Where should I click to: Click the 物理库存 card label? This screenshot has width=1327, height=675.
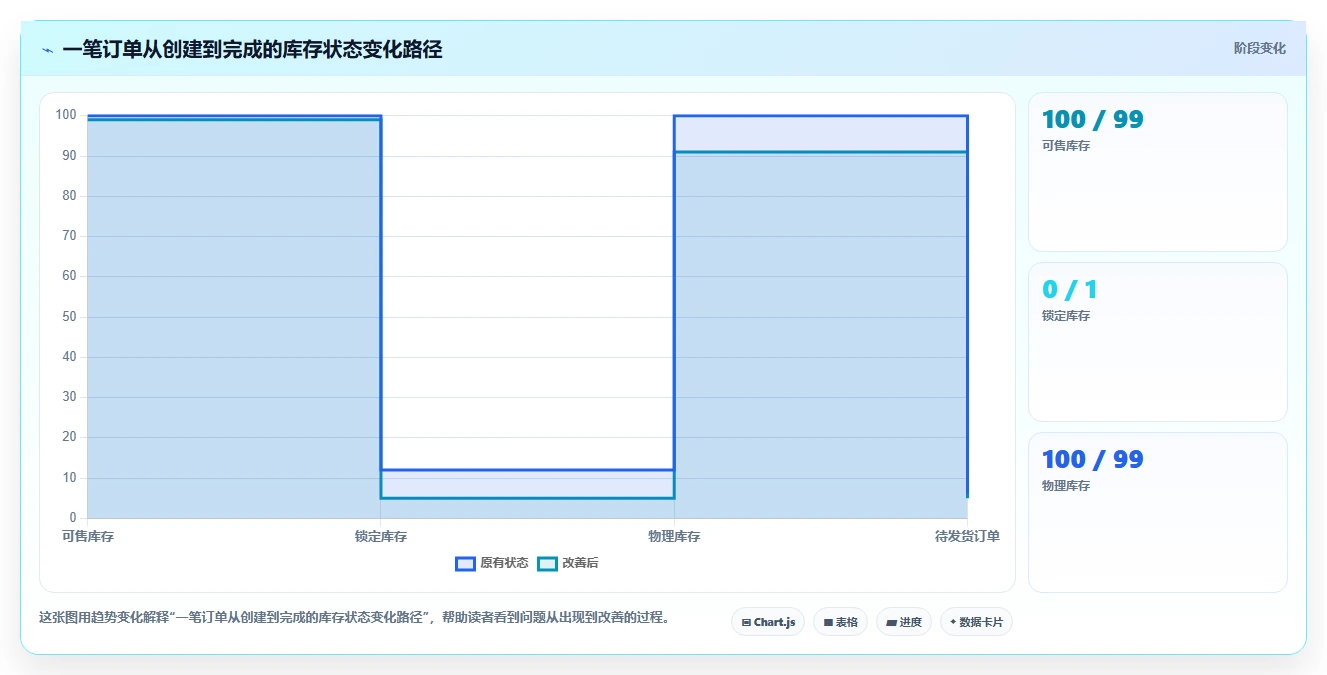pyautogui.click(x=1066, y=486)
